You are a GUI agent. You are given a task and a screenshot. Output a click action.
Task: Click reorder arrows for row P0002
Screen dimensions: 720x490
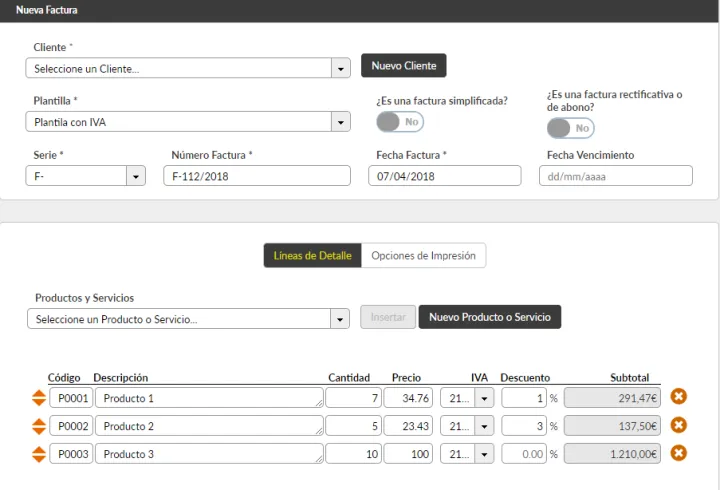[39, 426]
